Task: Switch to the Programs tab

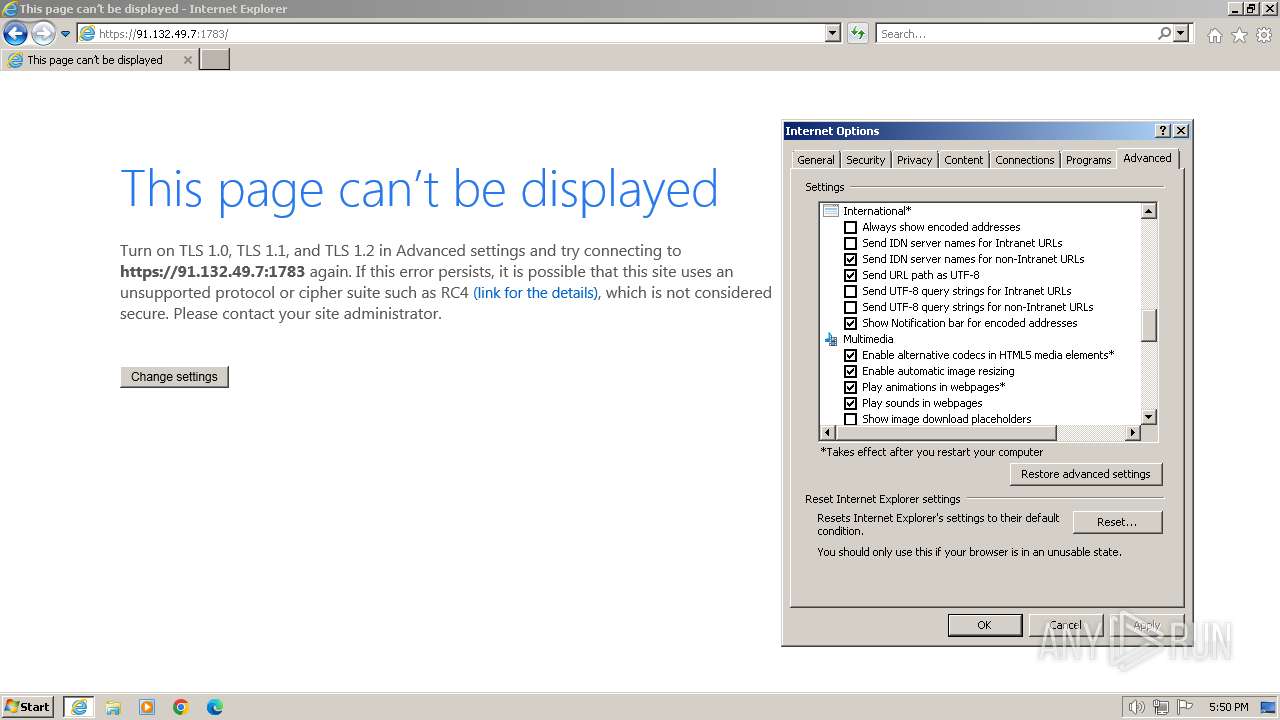Action: click(x=1088, y=160)
